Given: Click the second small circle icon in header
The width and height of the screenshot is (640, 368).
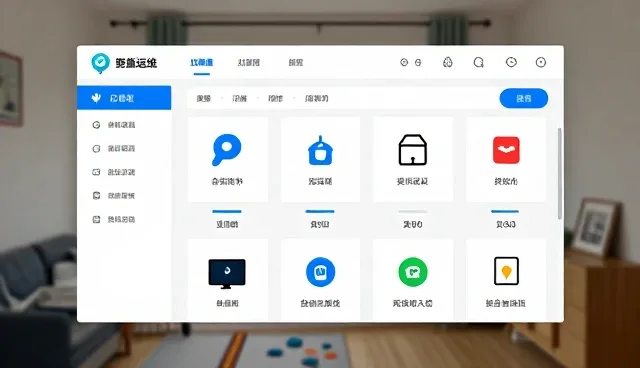Looking at the screenshot, I should [x=418, y=62].
